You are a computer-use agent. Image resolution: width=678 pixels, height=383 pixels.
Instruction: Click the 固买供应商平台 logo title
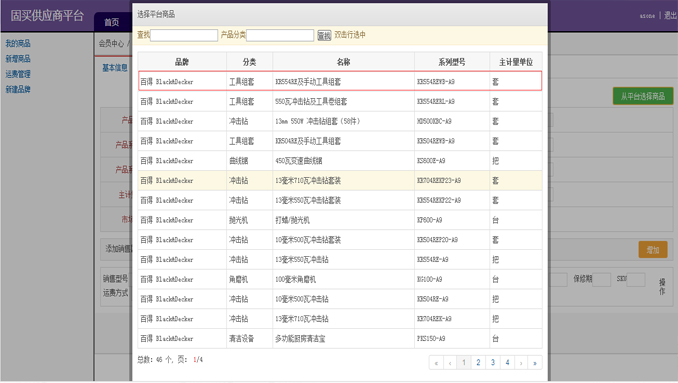[47, 16]
